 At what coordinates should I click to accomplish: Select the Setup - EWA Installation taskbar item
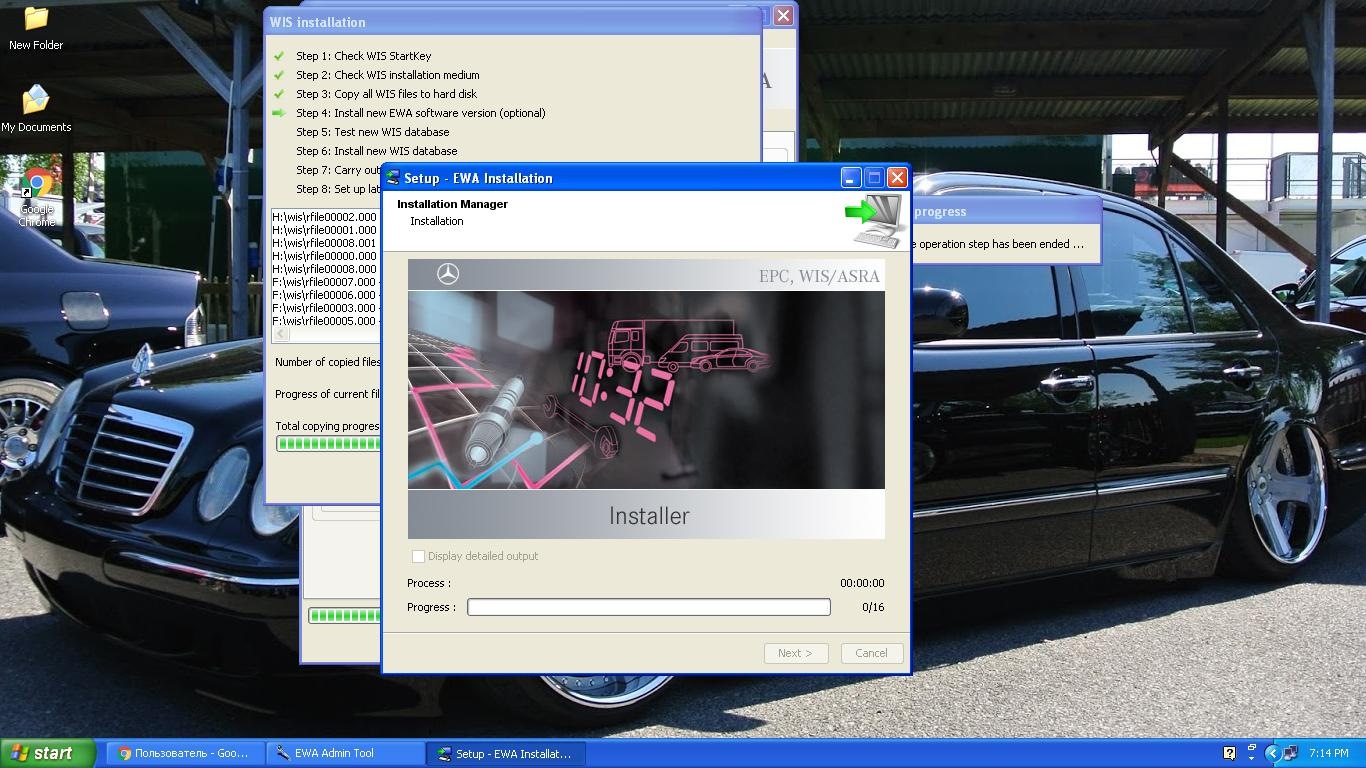point(506,753)
